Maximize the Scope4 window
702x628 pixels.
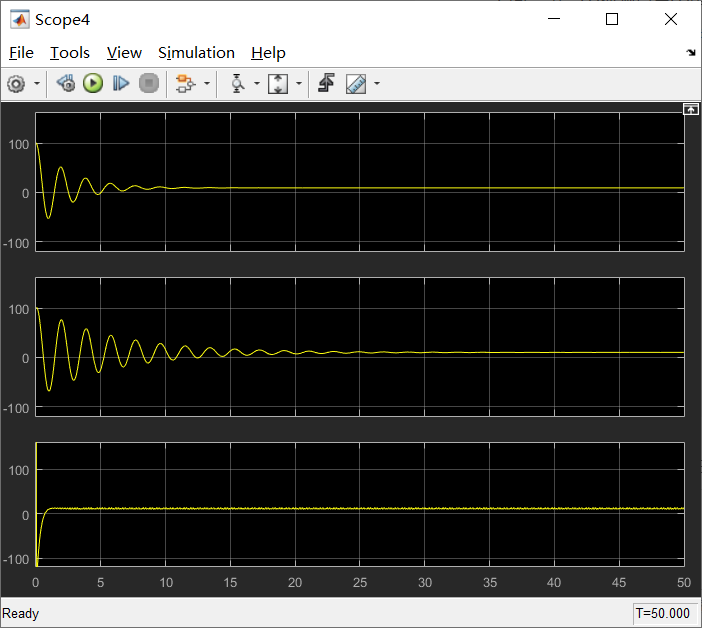612,19
